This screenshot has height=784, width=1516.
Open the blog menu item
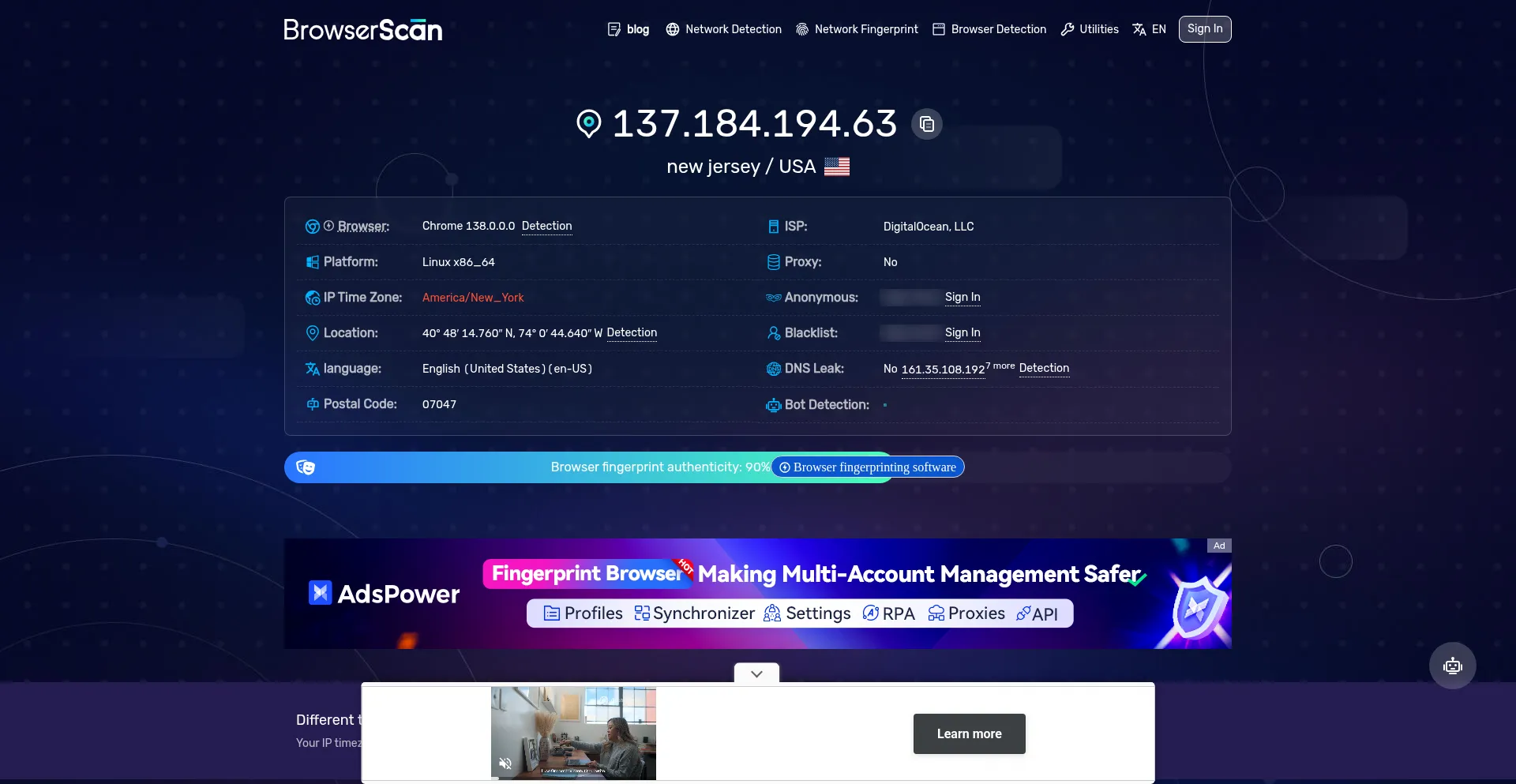[629, 29]
